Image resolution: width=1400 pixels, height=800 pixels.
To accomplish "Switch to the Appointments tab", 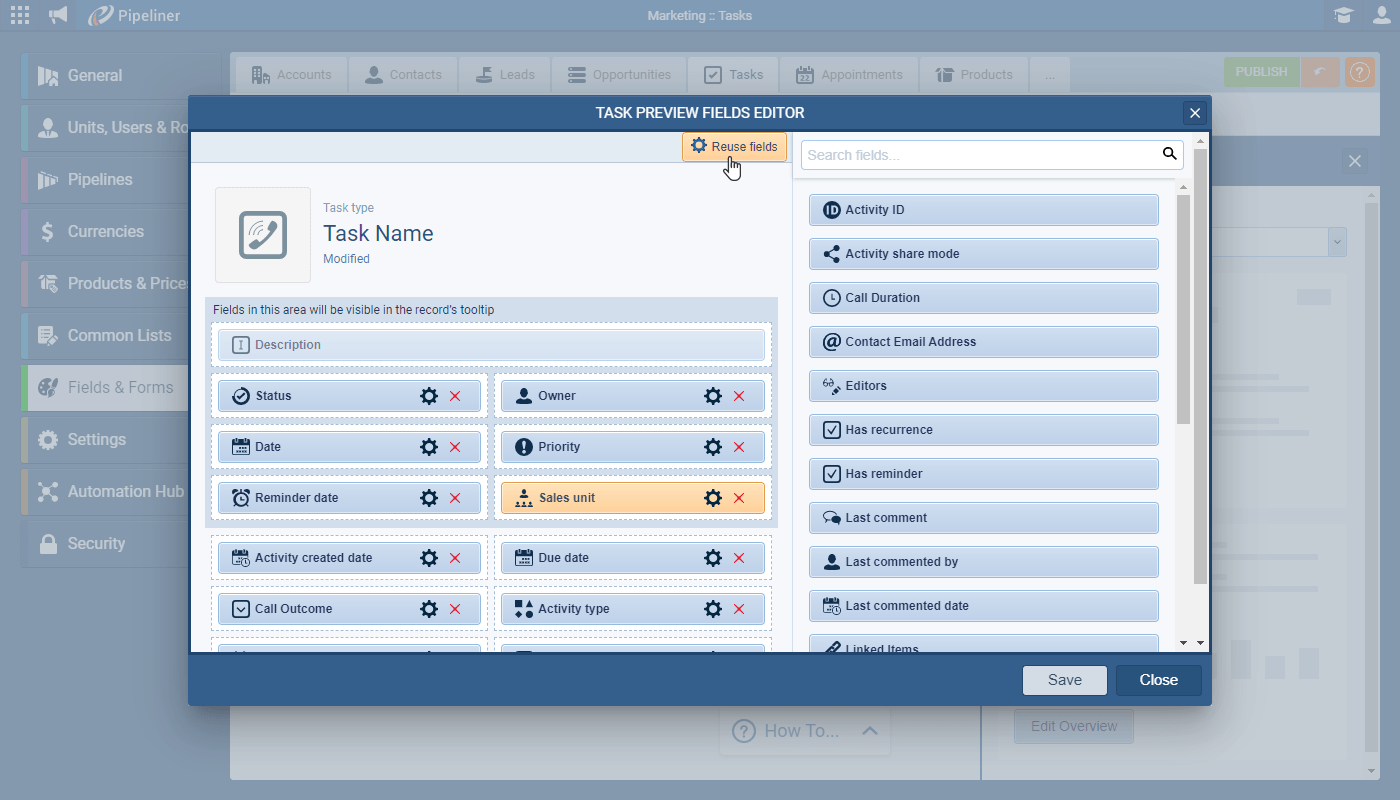I will pos(849,74).
